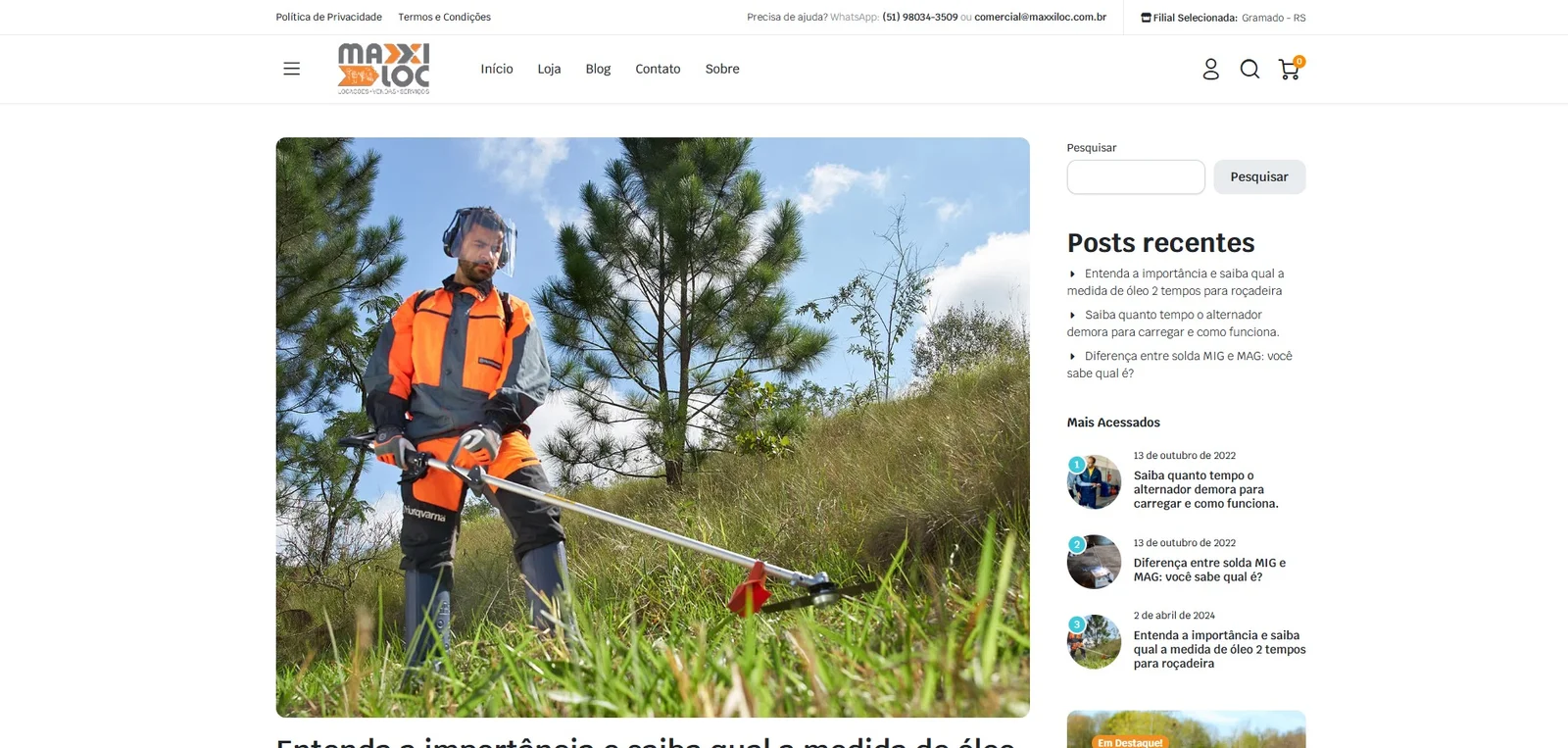Screen dimensions: 1568x748
Task: Click the store icon beside Filial Selecionada
Action: (1146, 18)
